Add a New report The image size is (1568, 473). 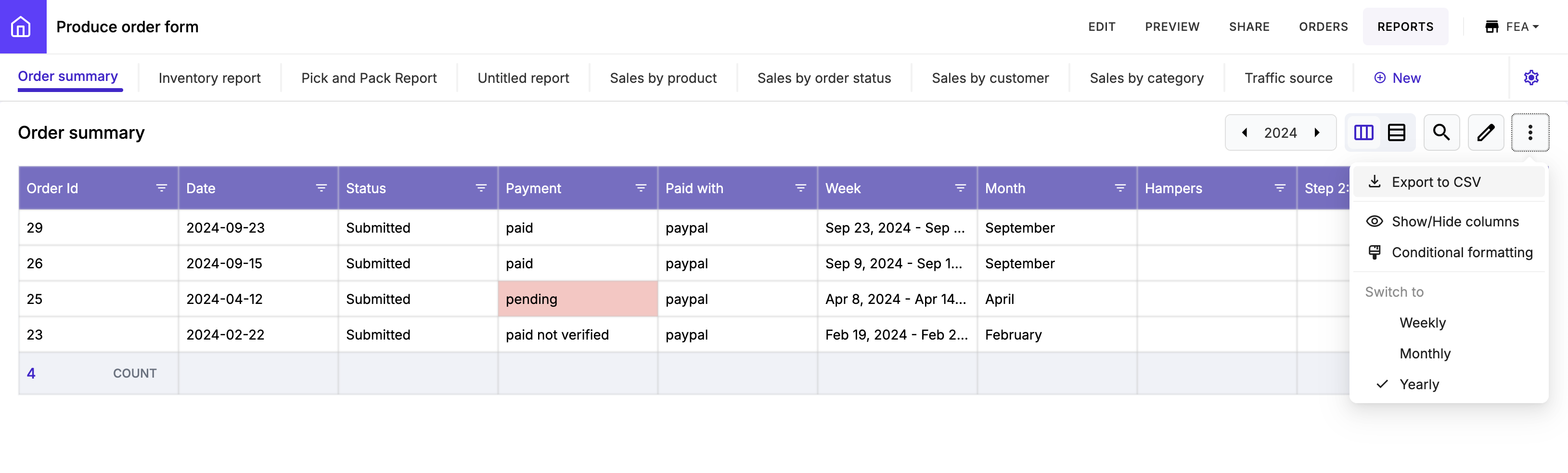[1397, 78]
